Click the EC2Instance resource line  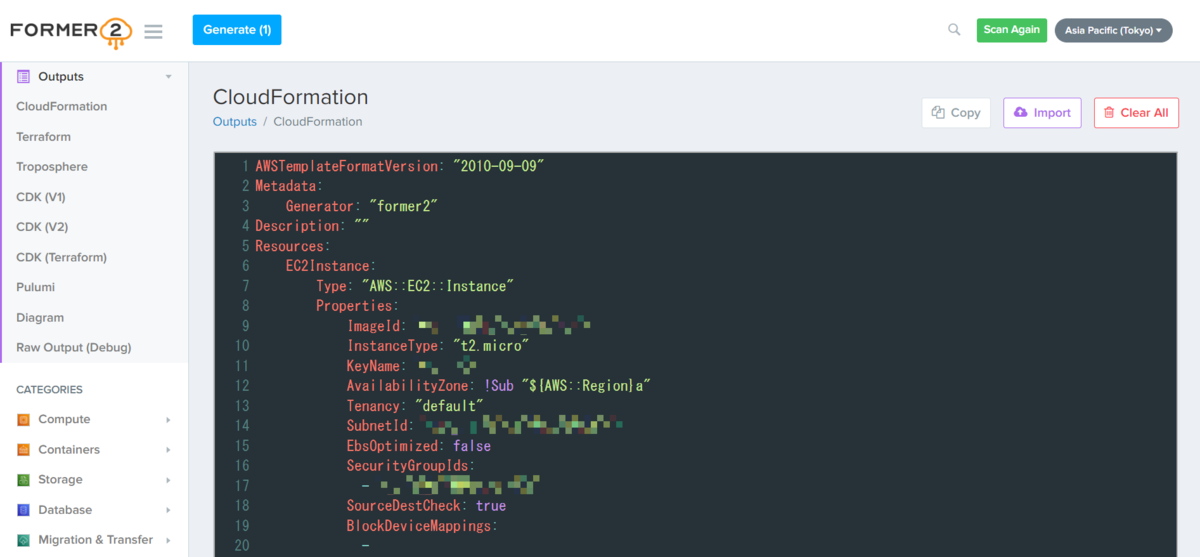tap(331, 266)
